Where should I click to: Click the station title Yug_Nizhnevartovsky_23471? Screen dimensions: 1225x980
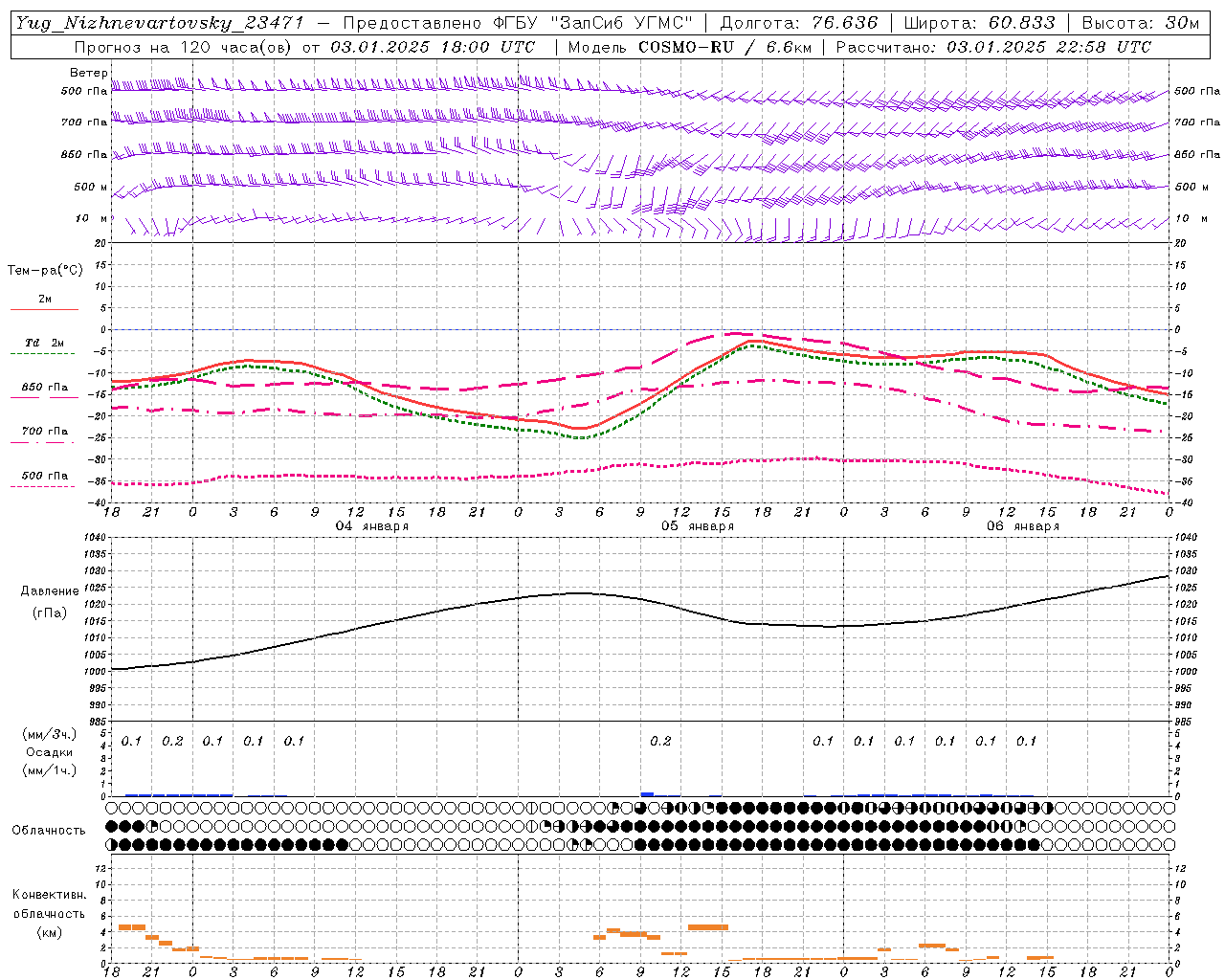click(160, 23)
